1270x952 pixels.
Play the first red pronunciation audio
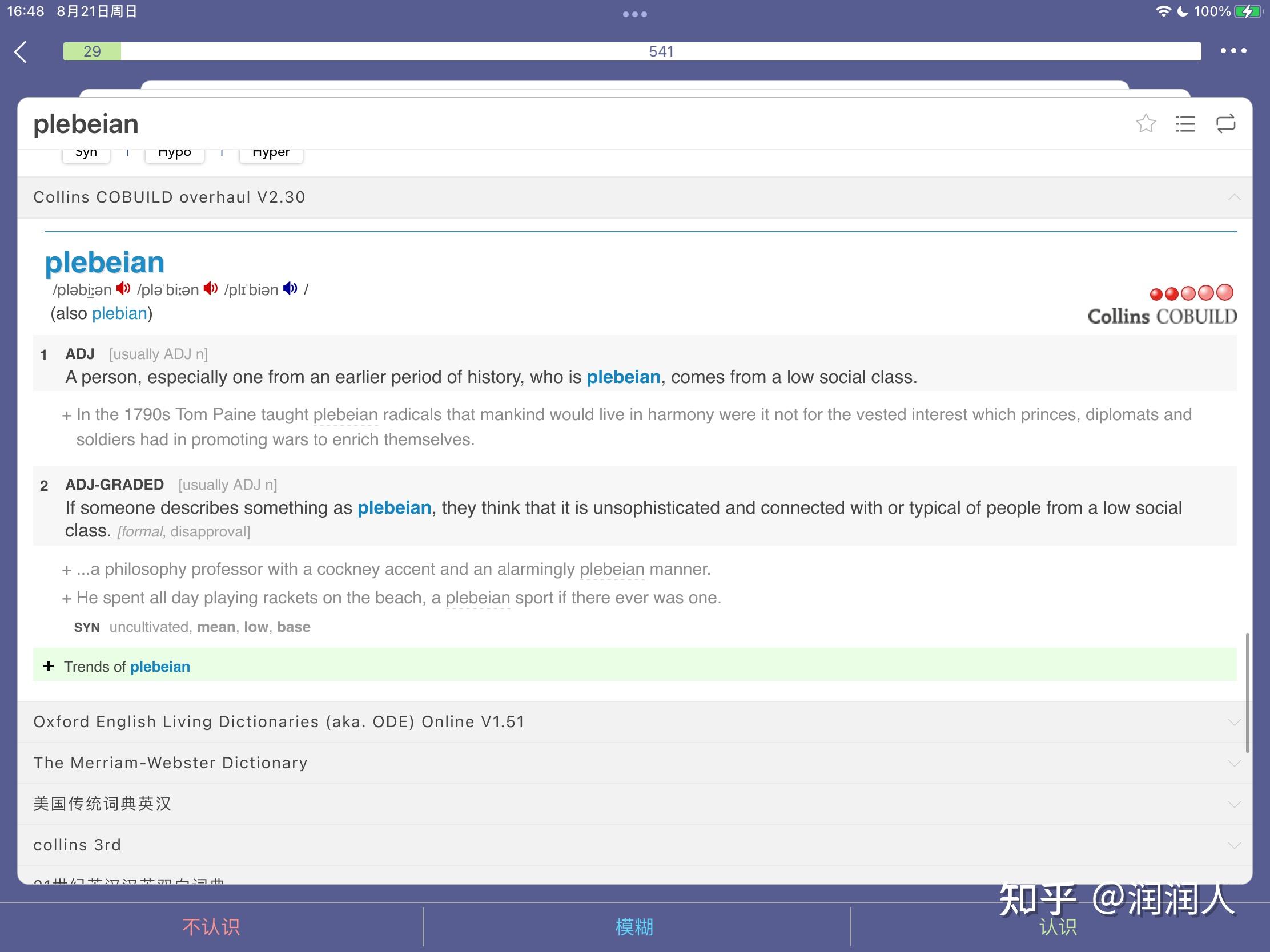coord(123,289)
